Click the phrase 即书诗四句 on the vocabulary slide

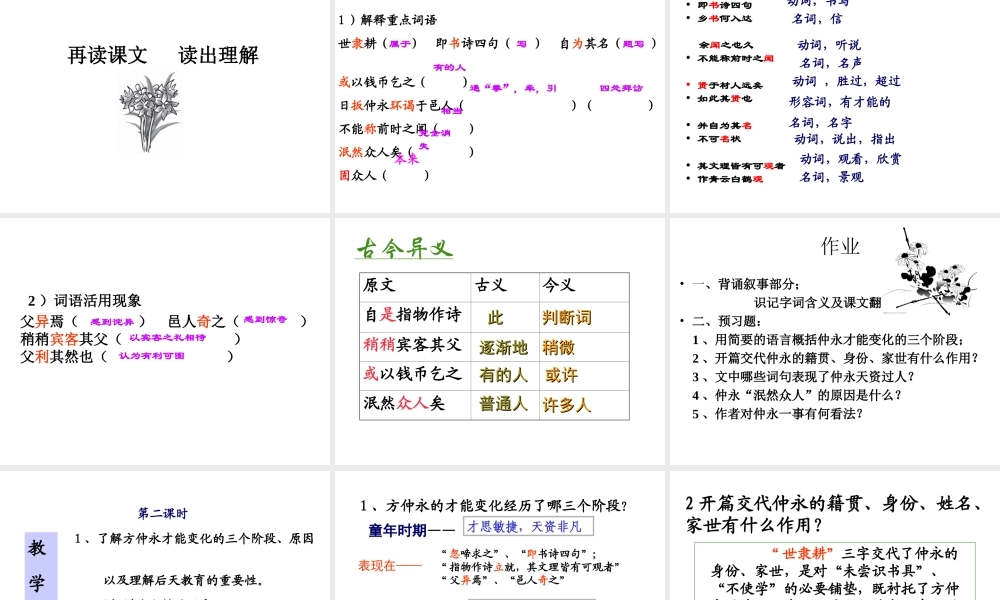tap(467, 43)
